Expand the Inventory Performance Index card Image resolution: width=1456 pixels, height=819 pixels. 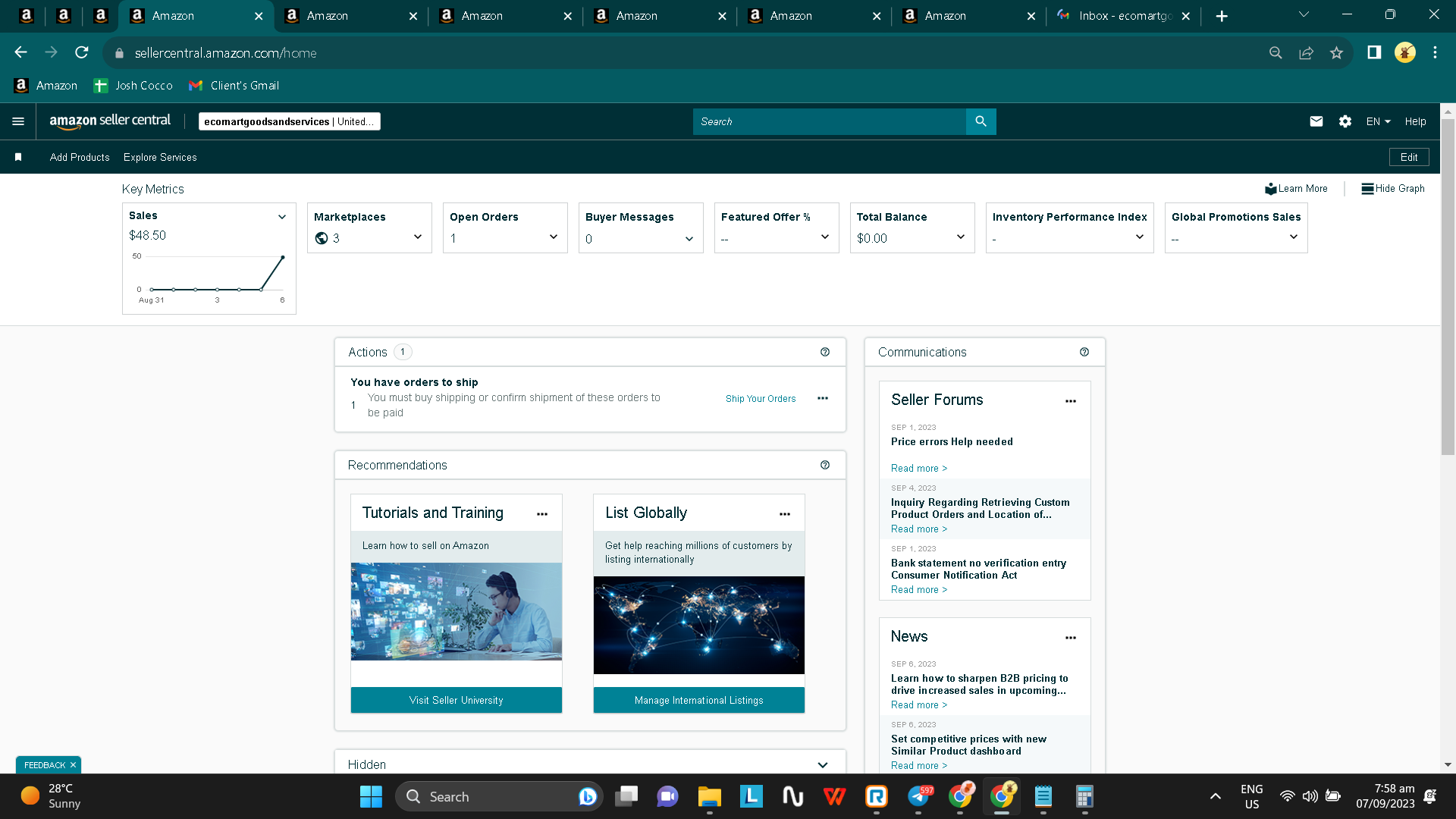[1140, 237]
